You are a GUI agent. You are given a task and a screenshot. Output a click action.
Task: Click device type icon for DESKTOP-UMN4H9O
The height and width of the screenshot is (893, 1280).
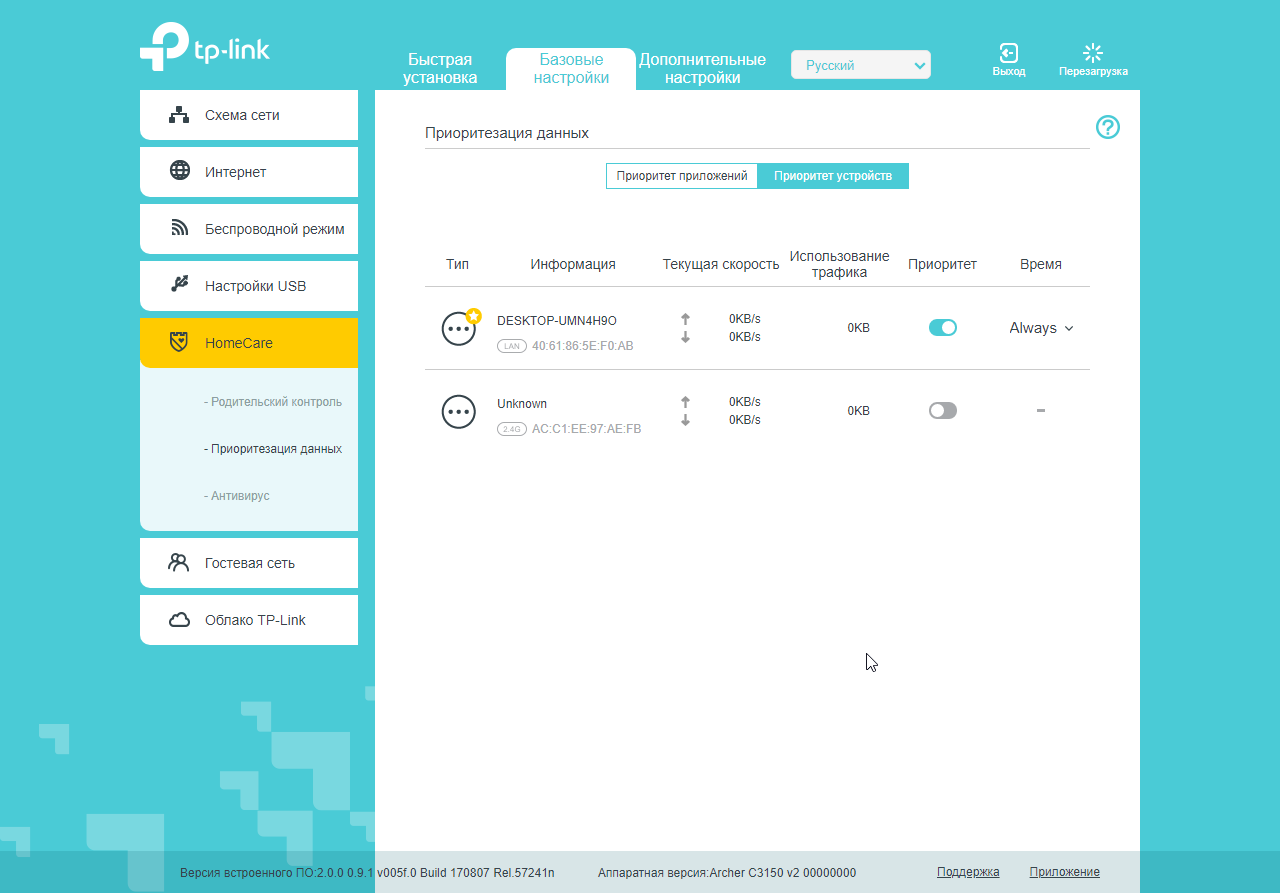tap(459, 328)
